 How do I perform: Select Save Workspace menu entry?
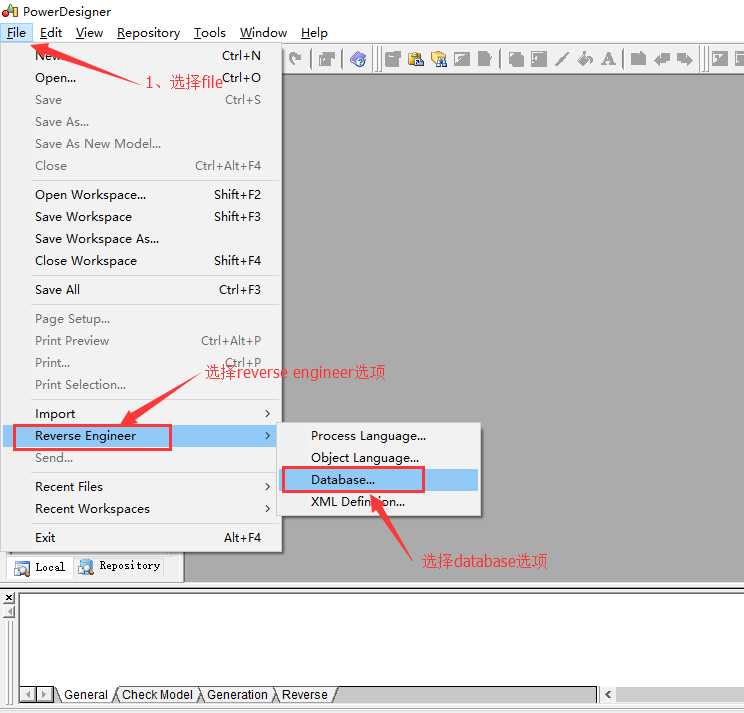(142, 217)
